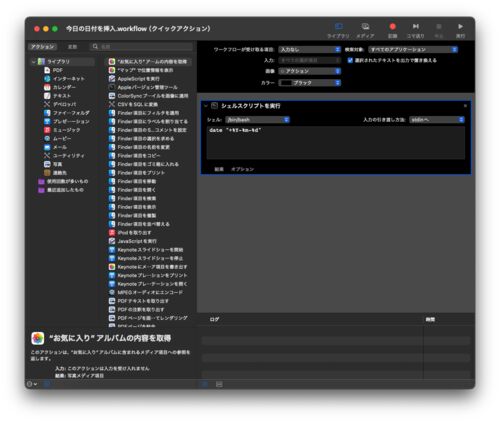Open the gear menu at bottom-left
Viewport: 500px width, 422px height.
point(32,384)
